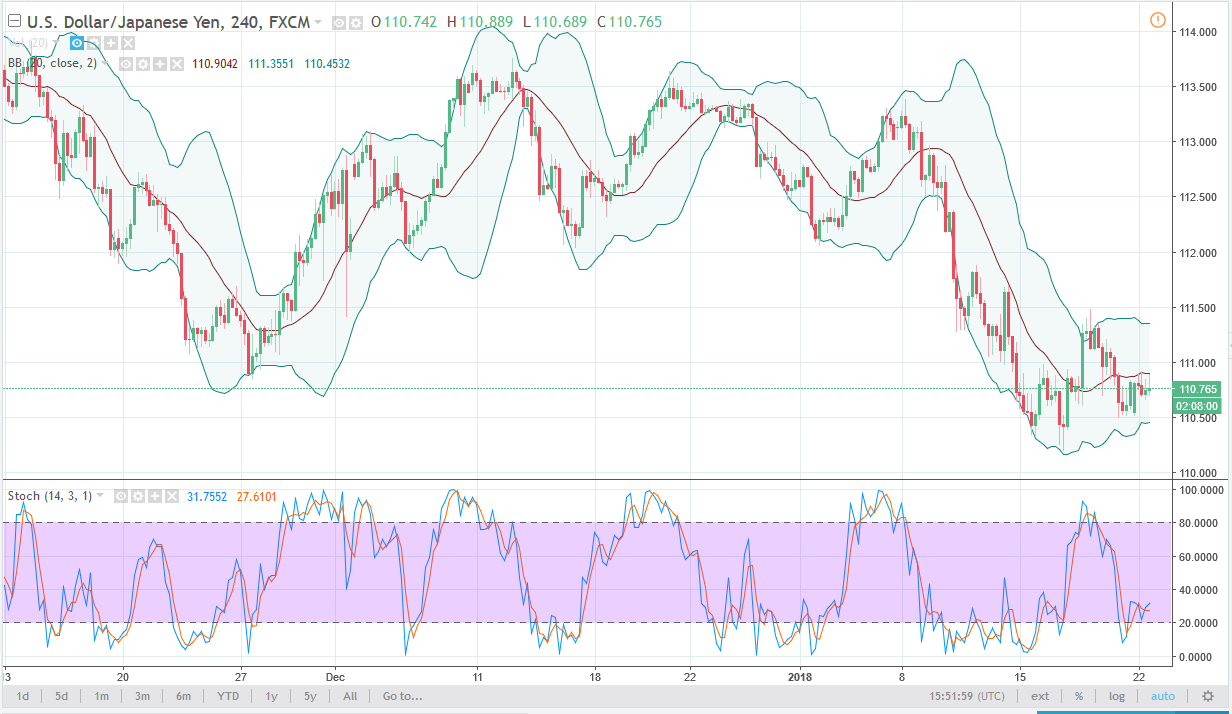
Task: Toggle ext extended hours
Action: [x=1040, y=696]
